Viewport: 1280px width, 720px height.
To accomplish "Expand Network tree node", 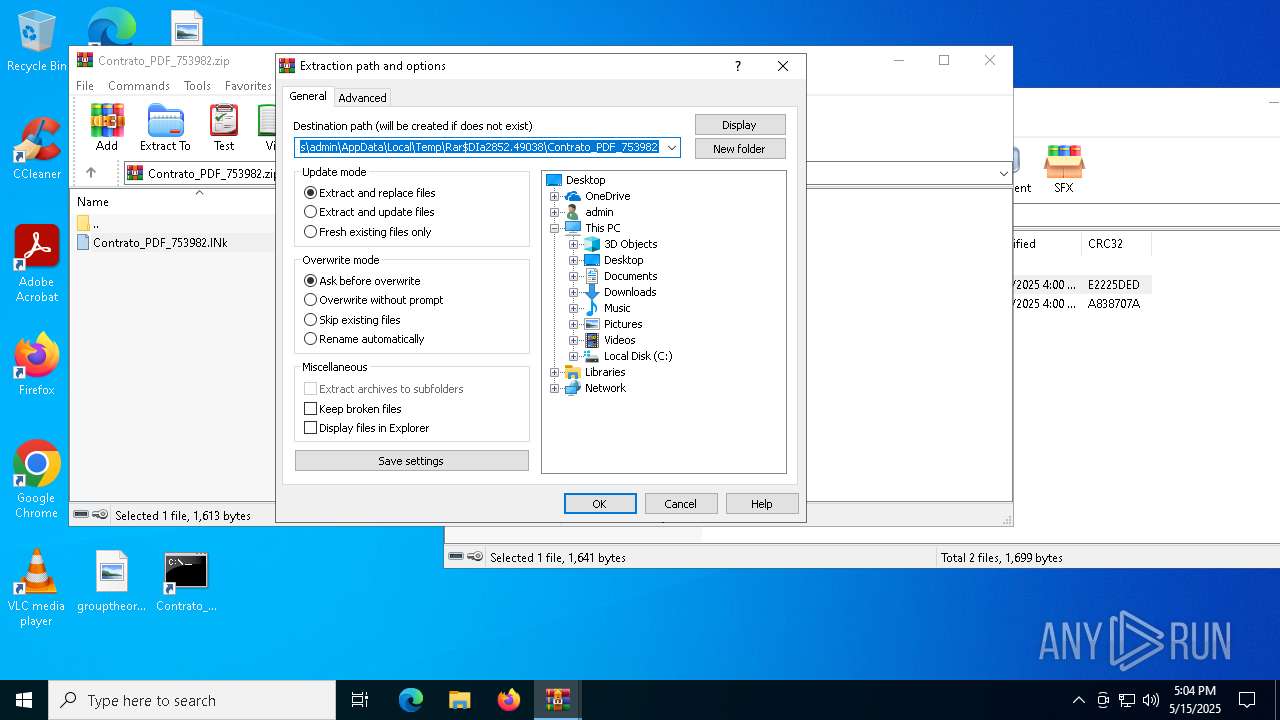I will coord(555,388).
